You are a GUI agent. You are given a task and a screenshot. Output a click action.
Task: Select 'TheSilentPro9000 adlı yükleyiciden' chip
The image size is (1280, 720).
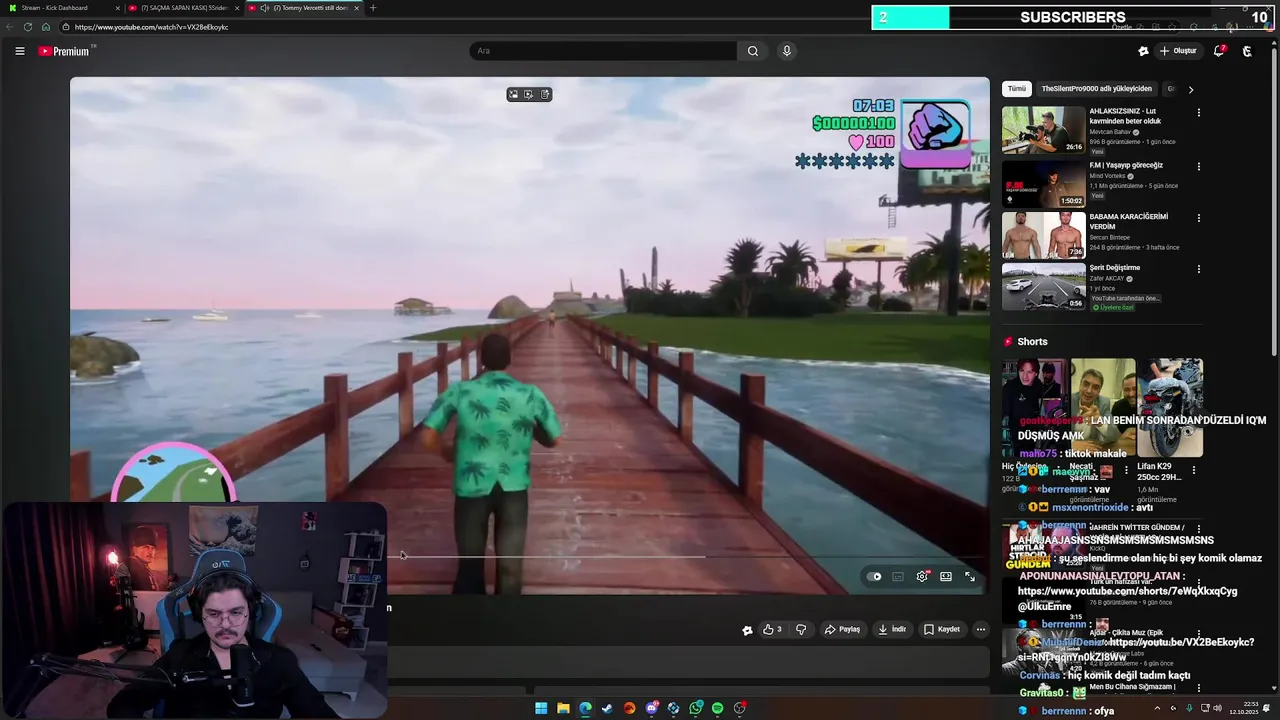click(1097, 89)
